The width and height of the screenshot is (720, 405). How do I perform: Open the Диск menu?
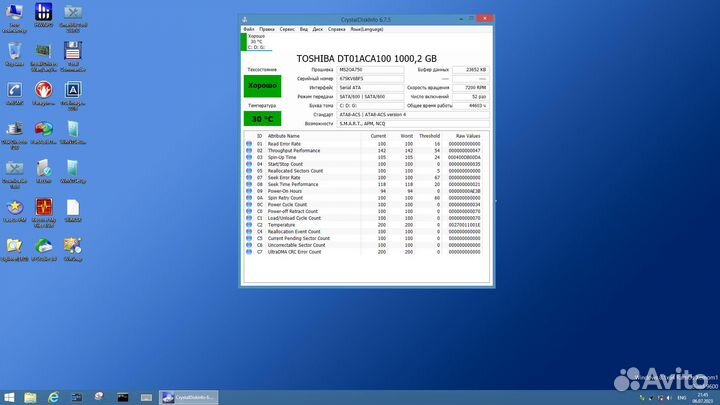pyautogui.click(x=317, y=29)
